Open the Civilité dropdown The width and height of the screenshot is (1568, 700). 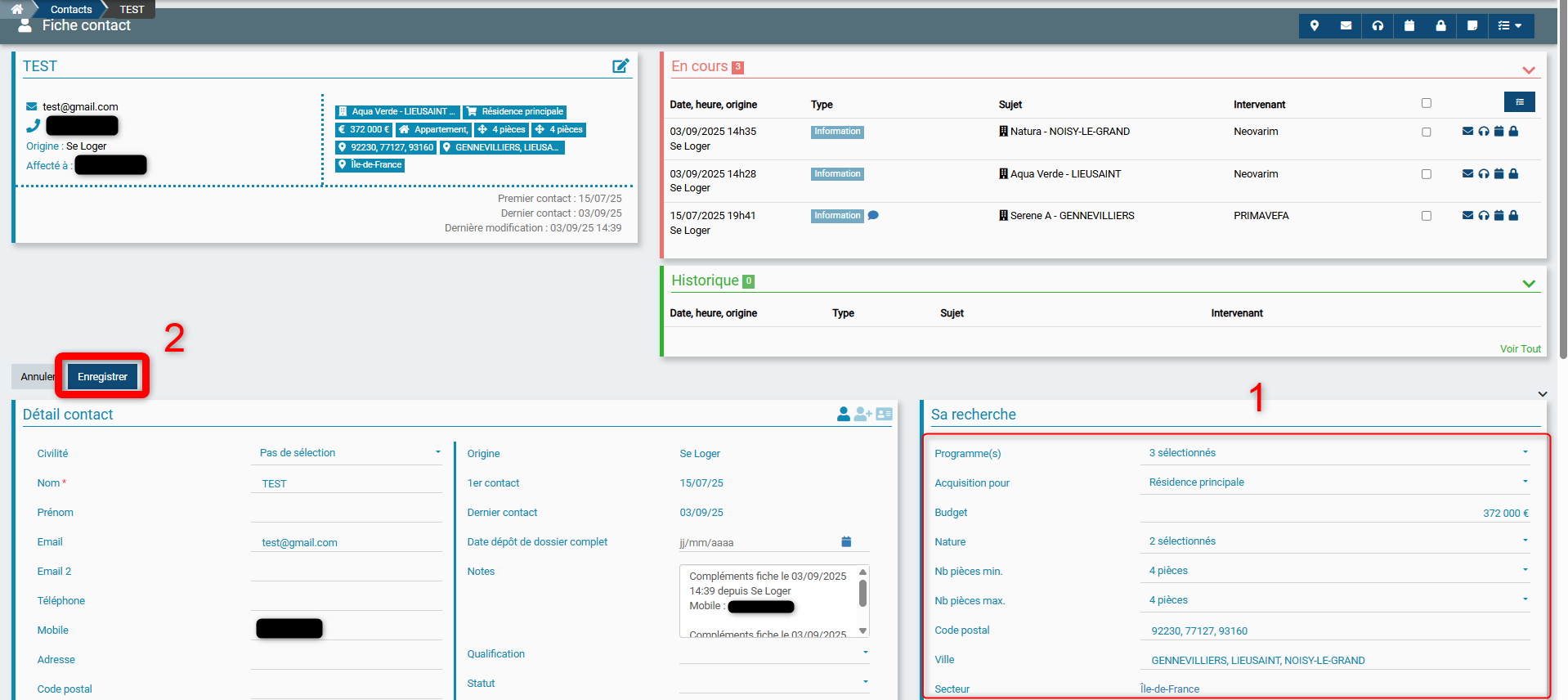[347, 453]
